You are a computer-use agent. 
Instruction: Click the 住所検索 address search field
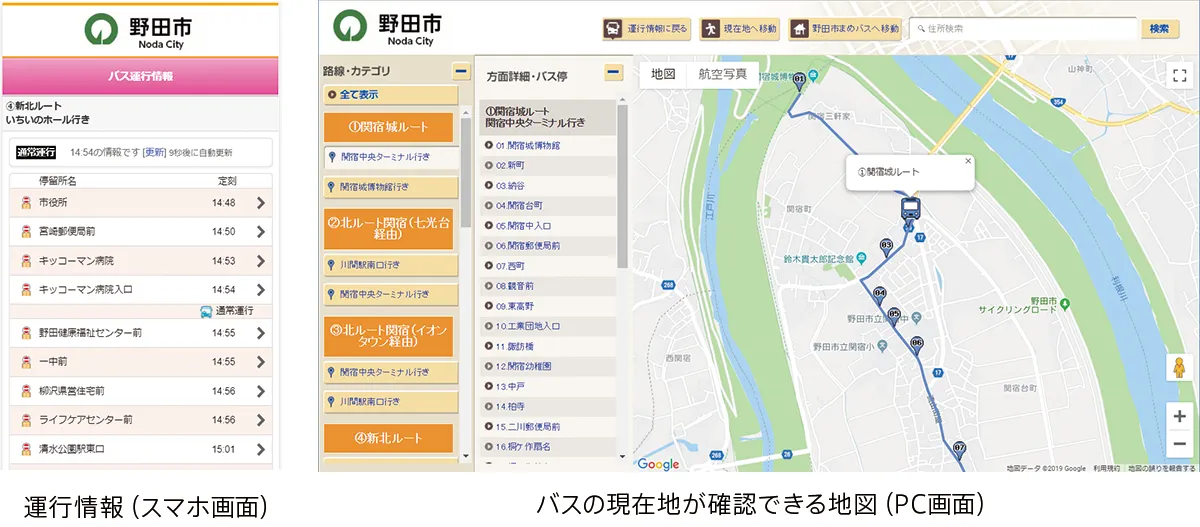click(x=1022, y=29)
